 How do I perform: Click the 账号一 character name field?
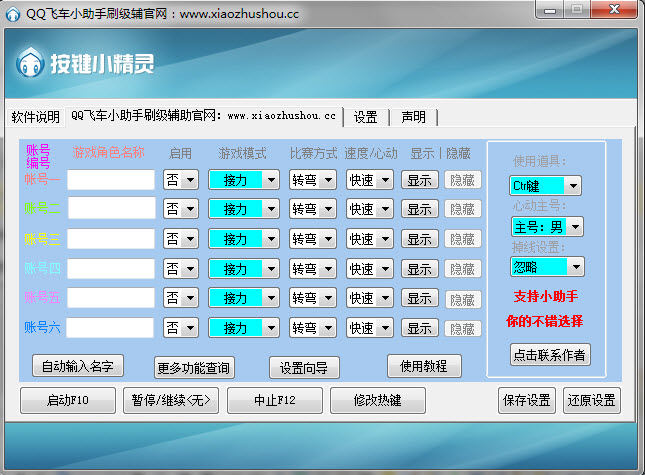pos(111,180)
